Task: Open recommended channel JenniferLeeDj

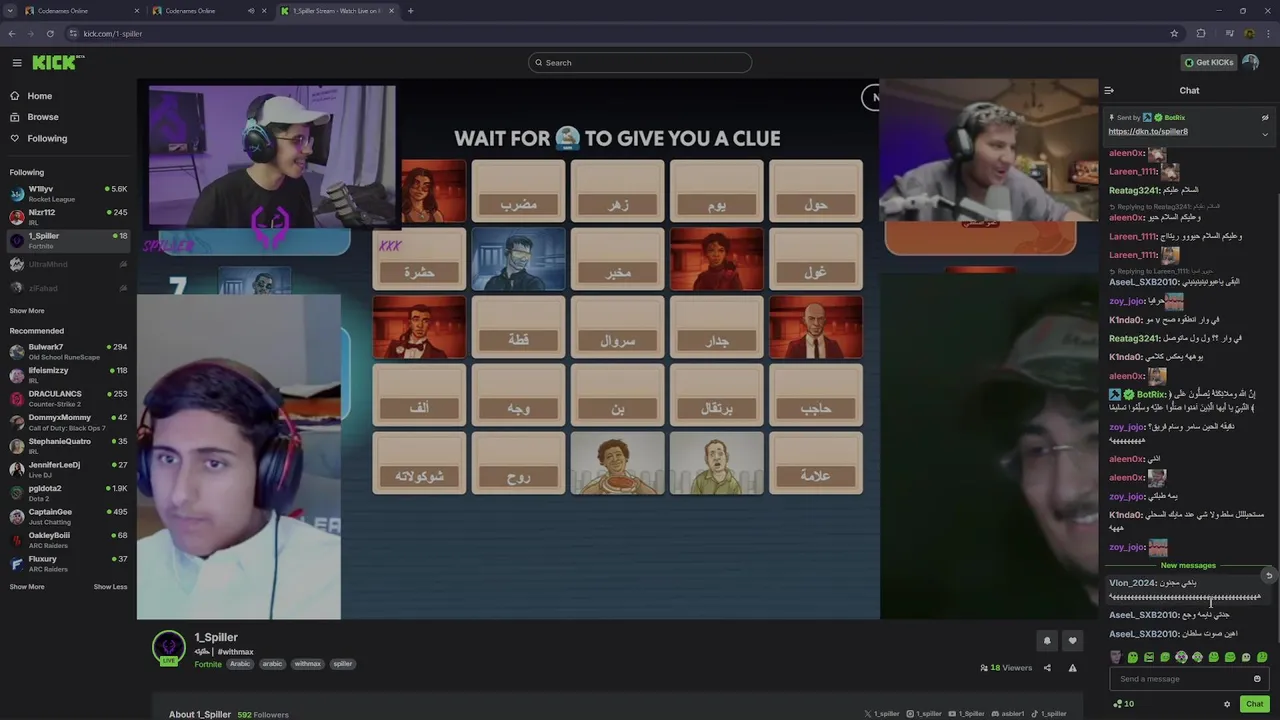Action: (x=68, y=469)
